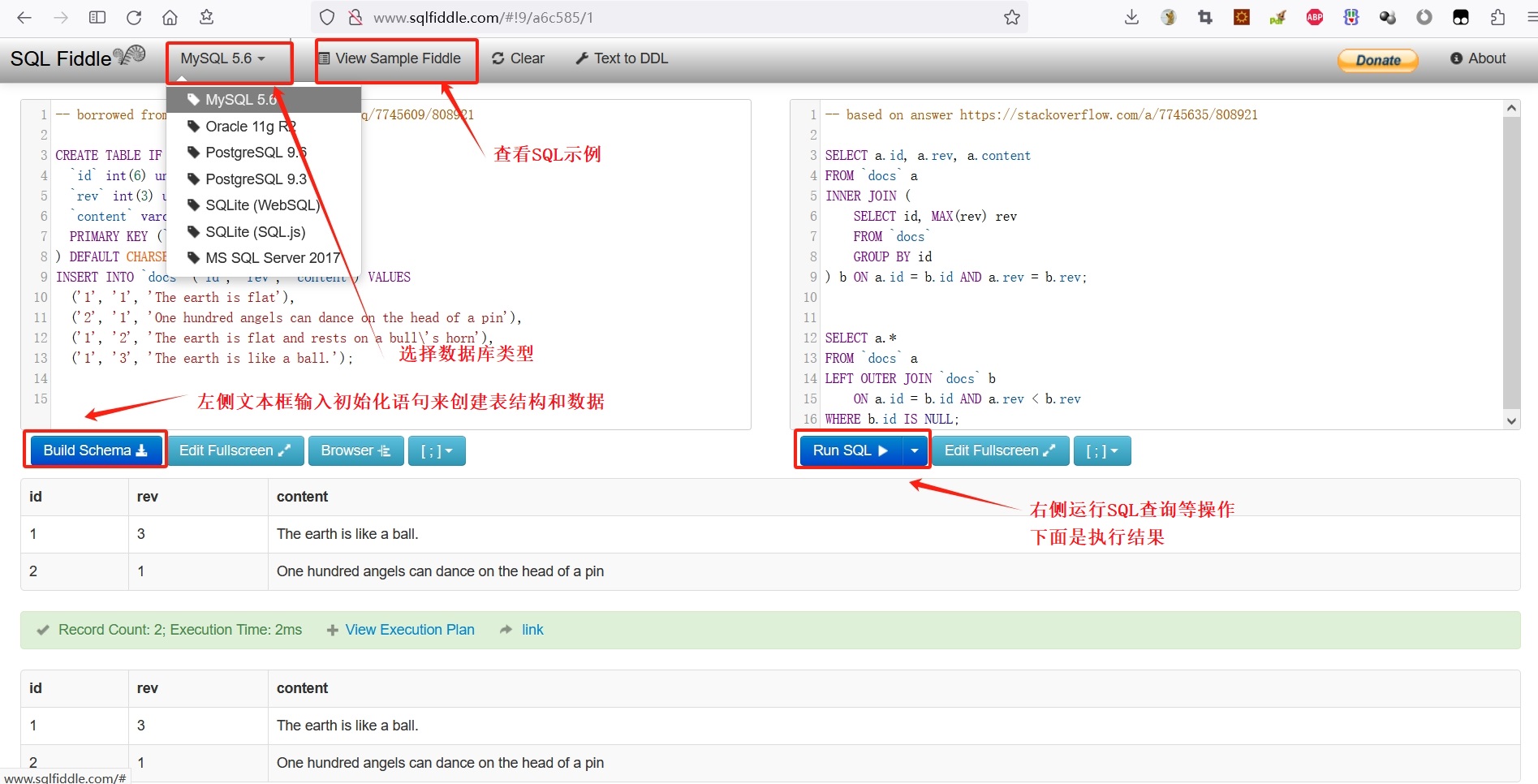Choose PostgreSQL 9.6 database
1538x784 pixels.
coord(264,153)
